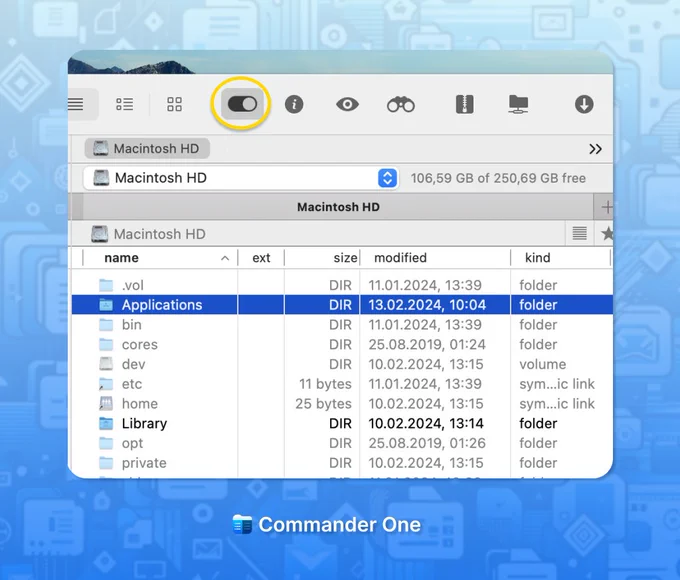Click the Macintosh HD path breadcrumb
The image size is (680, 580).
coord(148,234)
